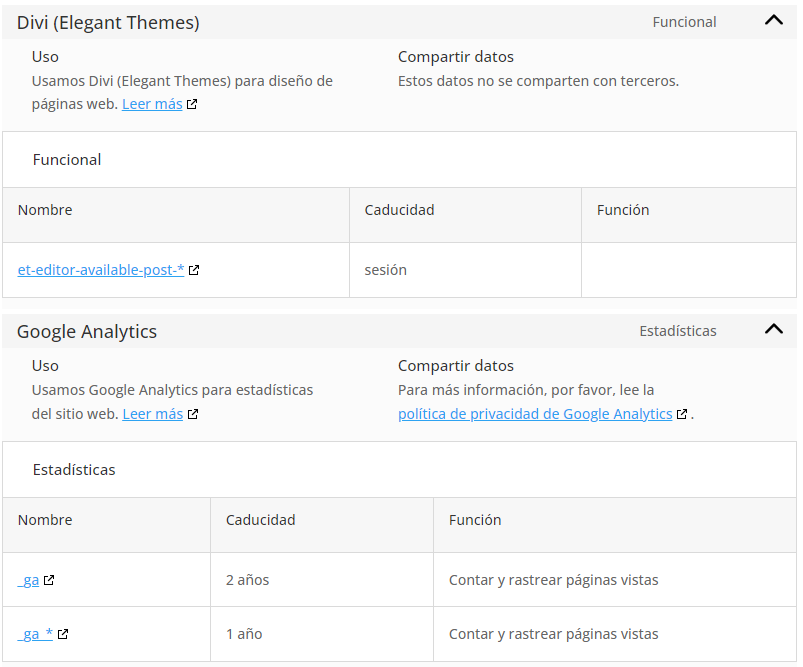Click the 'Uso' heading under Divi
Screen dimensions: 803x667
[45, 57]
